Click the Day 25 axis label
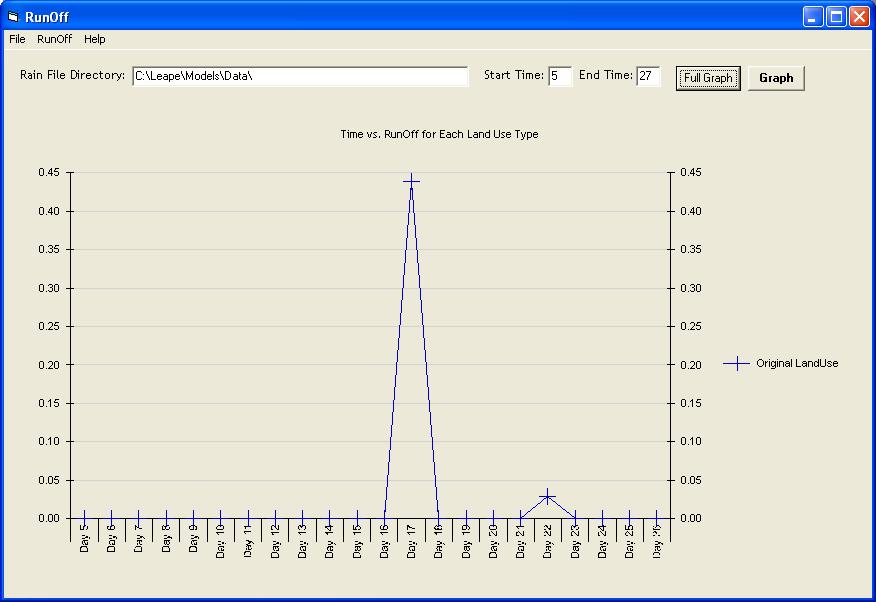 [630, 541]
